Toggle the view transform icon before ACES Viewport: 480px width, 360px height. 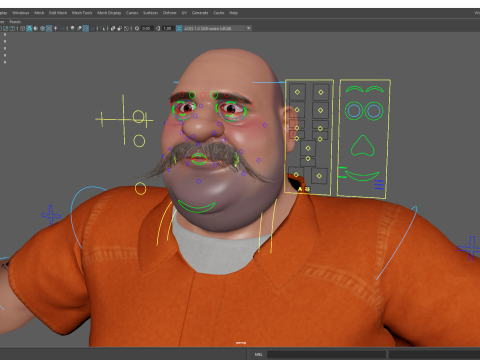pos(179,28)
